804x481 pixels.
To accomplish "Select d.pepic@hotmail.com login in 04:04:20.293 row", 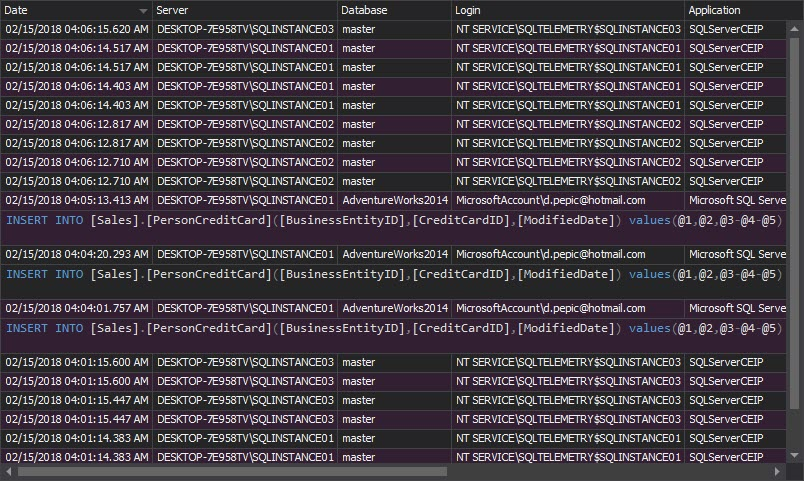I will coord(568,254).
